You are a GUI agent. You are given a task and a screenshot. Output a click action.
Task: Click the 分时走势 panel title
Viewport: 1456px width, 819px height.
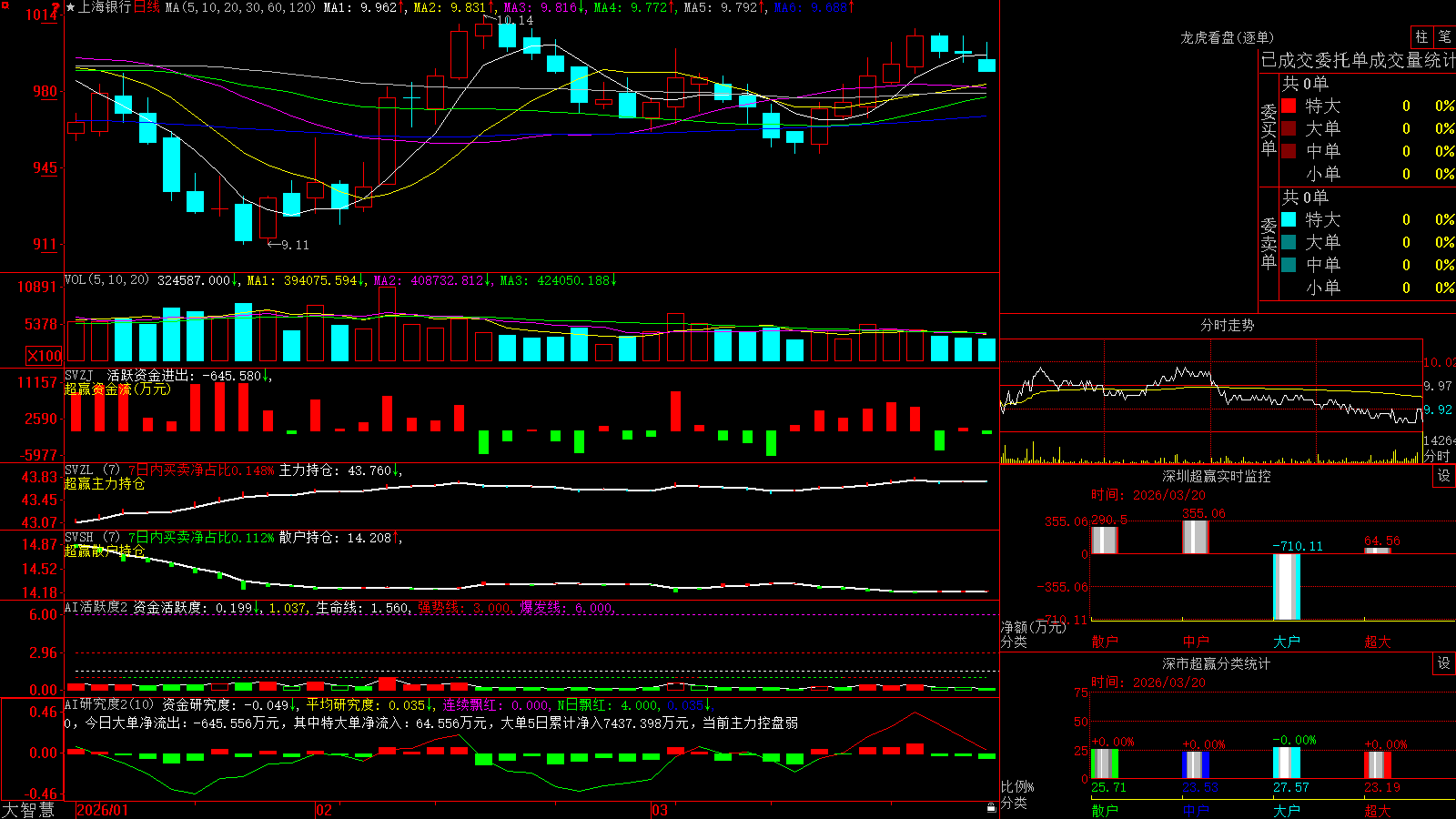1227,325
